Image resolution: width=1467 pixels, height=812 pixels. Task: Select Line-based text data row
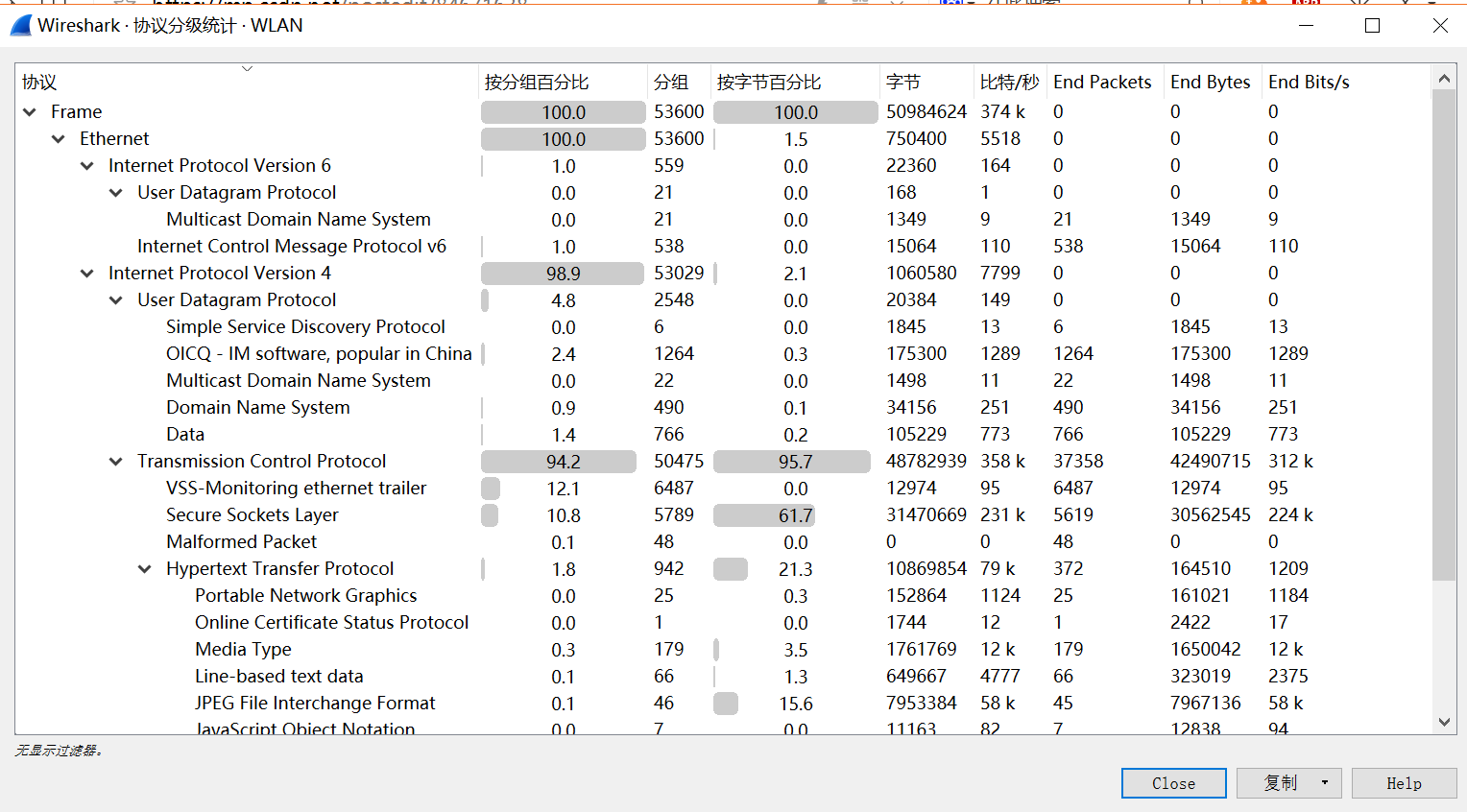coord(723,677)
